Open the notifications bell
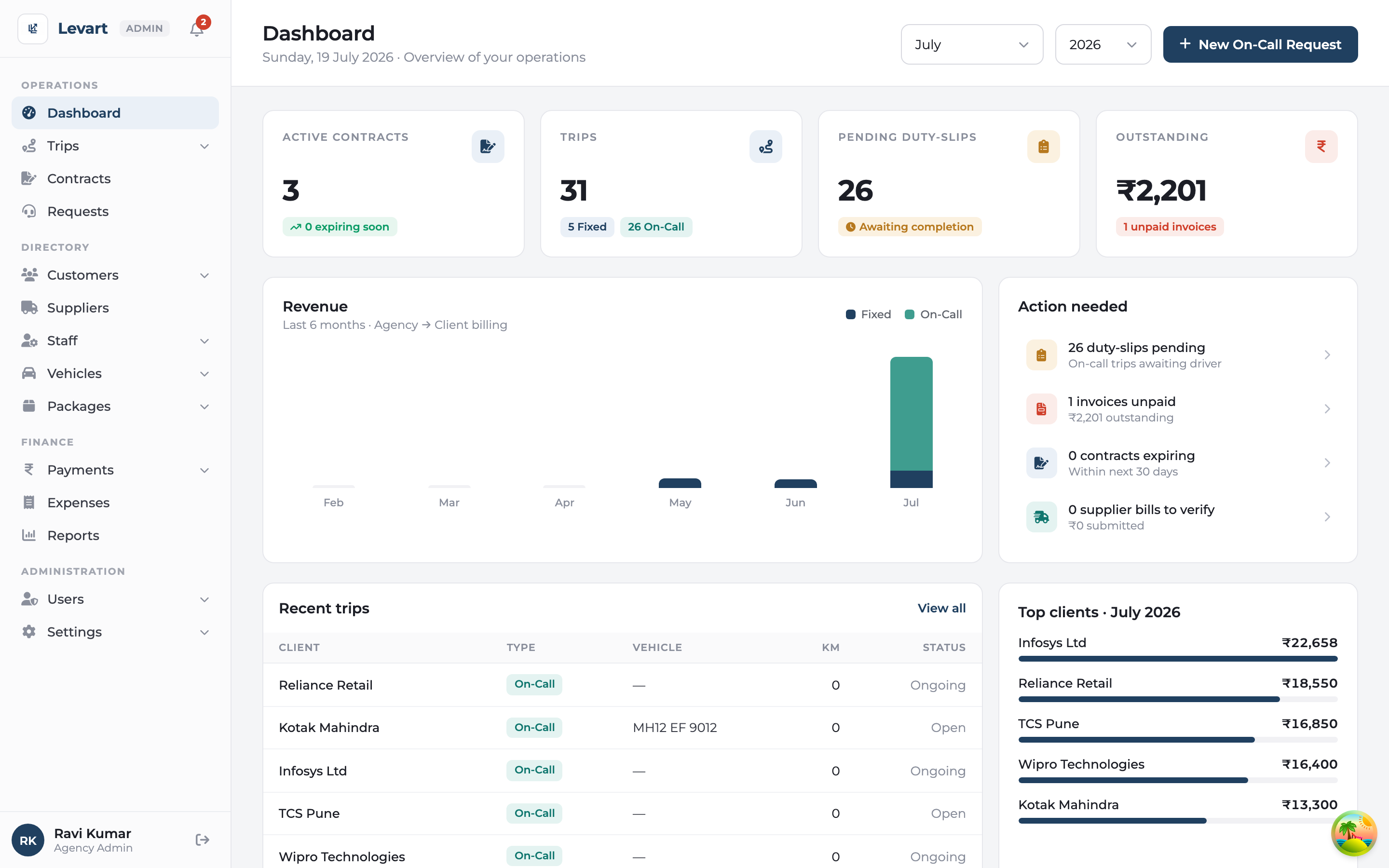The height and width of the screenshot is (868, 1389). pyautogui.click(x=197, y=29)
